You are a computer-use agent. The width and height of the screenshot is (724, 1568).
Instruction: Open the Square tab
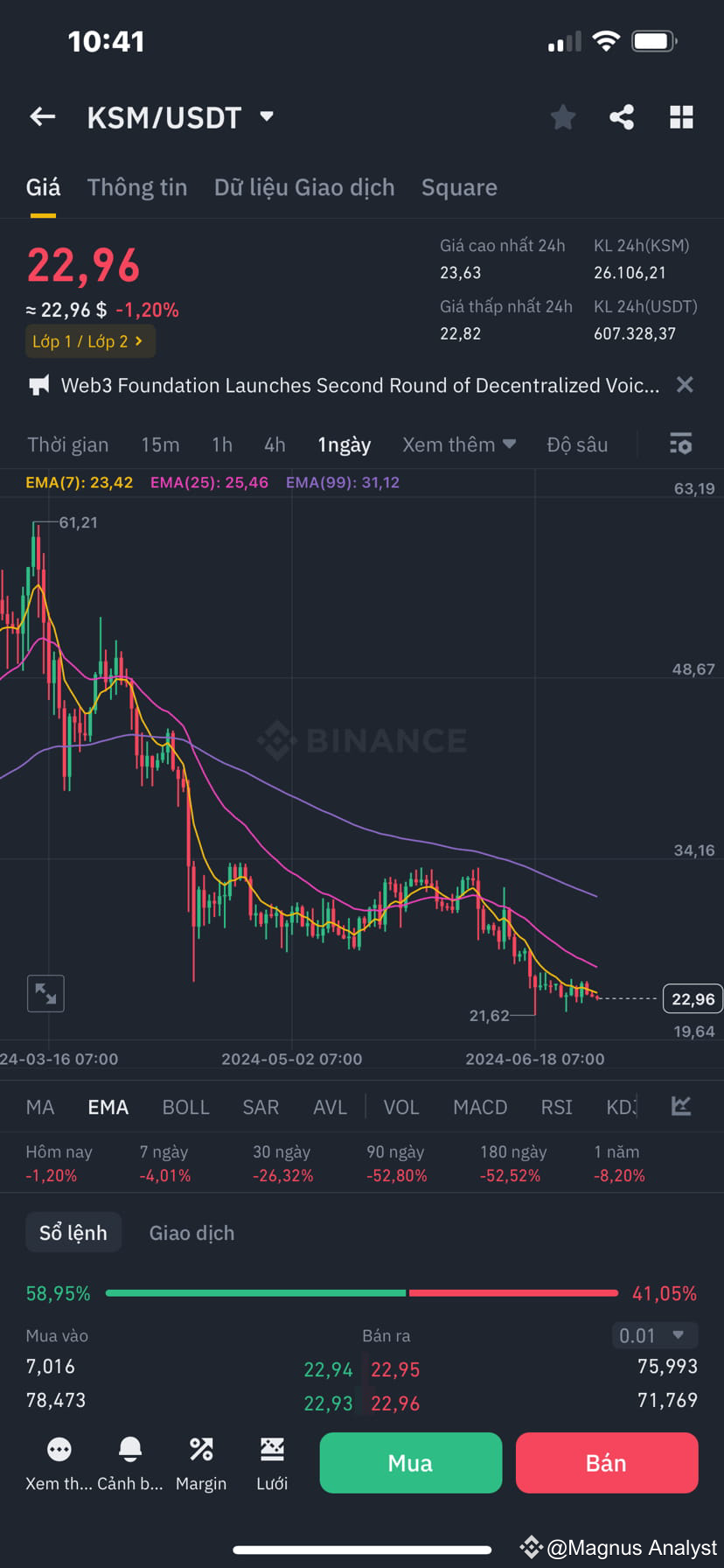coord(459,187)
